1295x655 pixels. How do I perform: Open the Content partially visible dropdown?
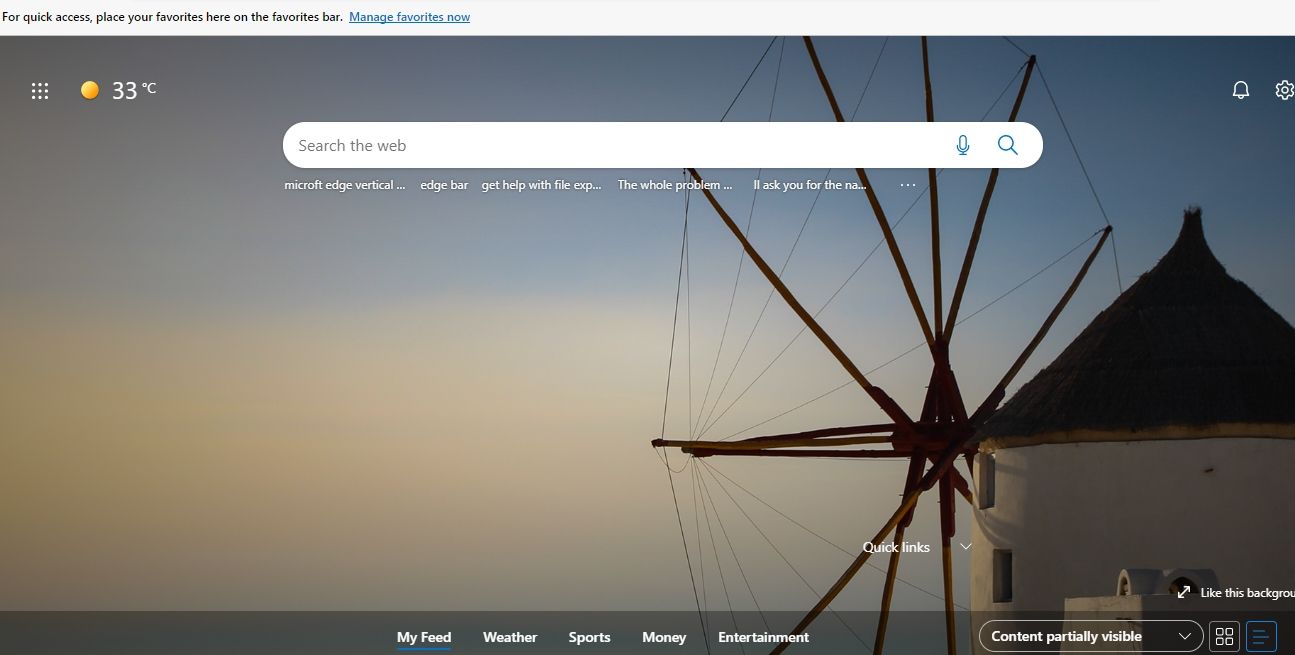tap(1091, 636)
